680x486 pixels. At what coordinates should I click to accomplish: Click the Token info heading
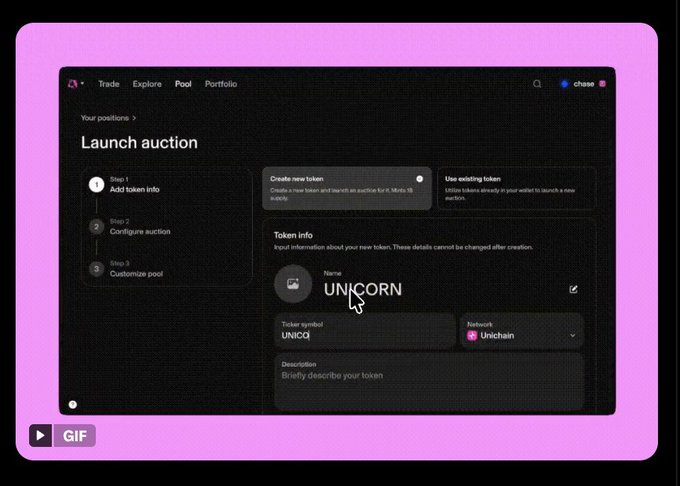tap(293, 235)
